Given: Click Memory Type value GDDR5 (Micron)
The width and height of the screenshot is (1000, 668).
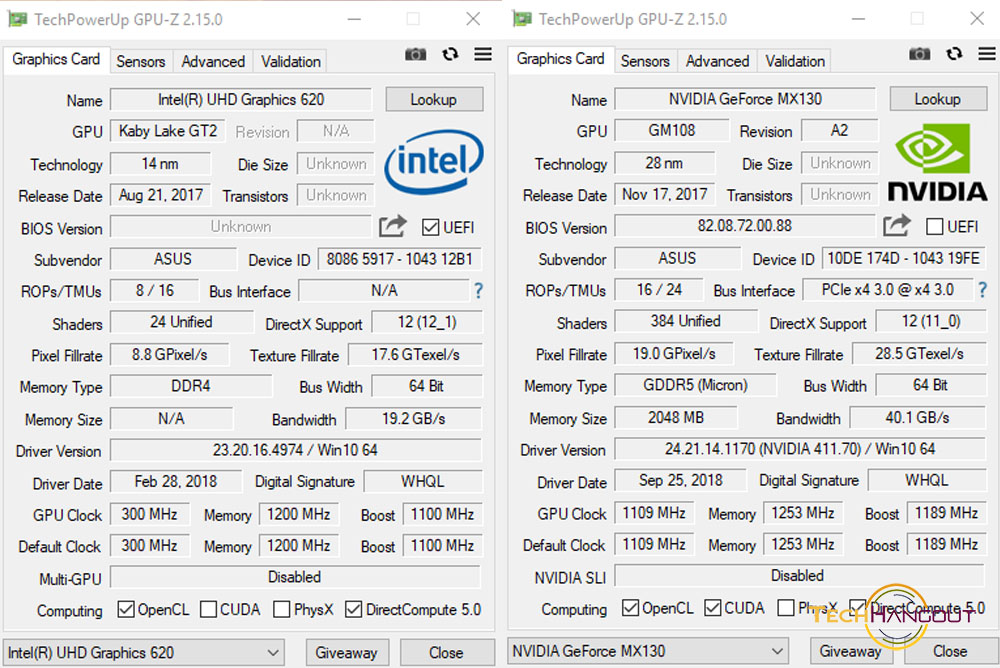Looking at the screenshot, I should (696, 385).
